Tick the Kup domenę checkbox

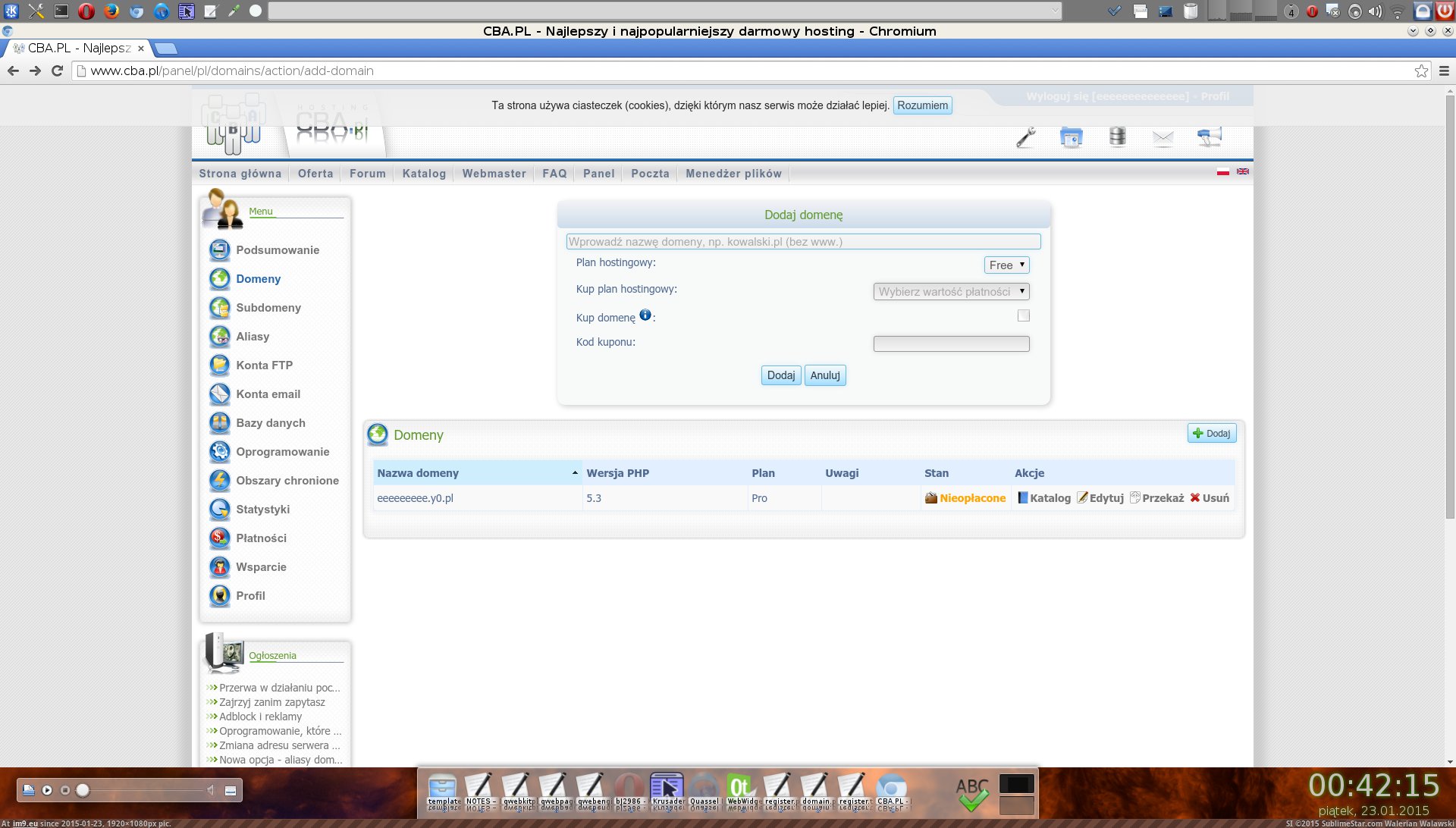coord(1024,315)
